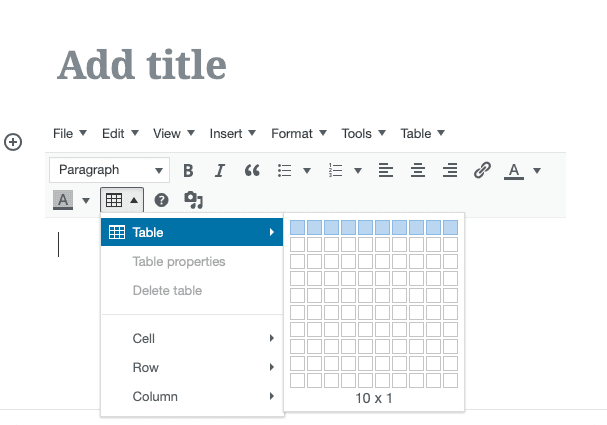Align text to the right
Screen dimensions: 607x425
coord(450,170)
